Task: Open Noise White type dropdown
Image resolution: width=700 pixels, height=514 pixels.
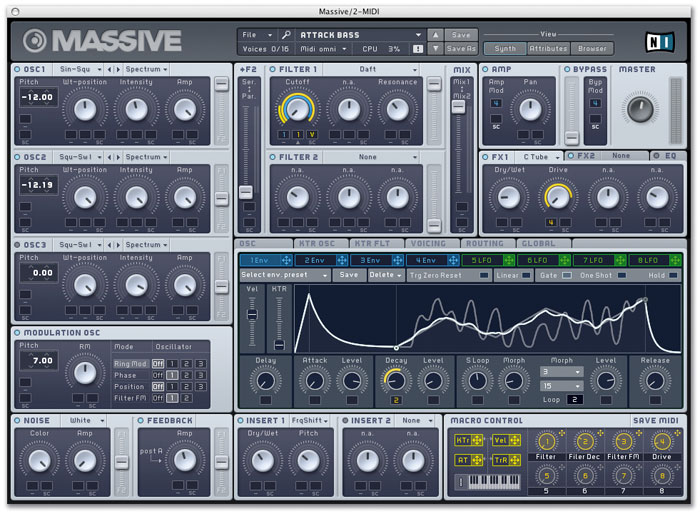Action: 87,420
